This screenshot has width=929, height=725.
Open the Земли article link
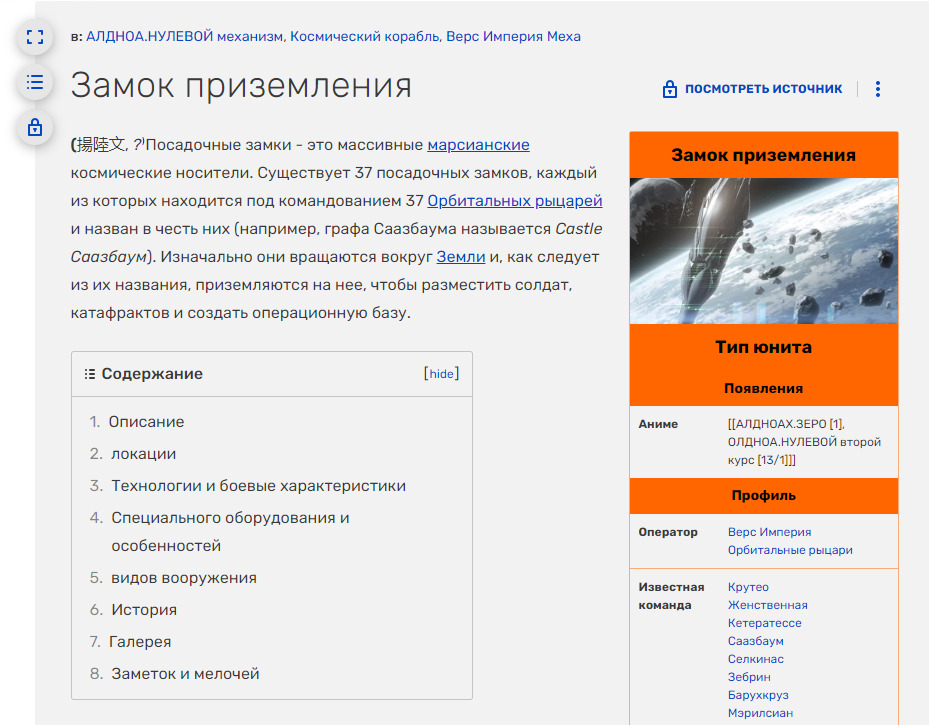coord(460,257)
